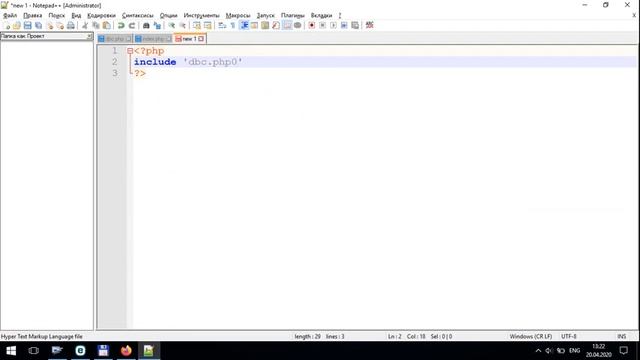Open the ? help menu
The width and height of the screenshot is (640, 360).
pyautogui.click(x=340, y=16)
